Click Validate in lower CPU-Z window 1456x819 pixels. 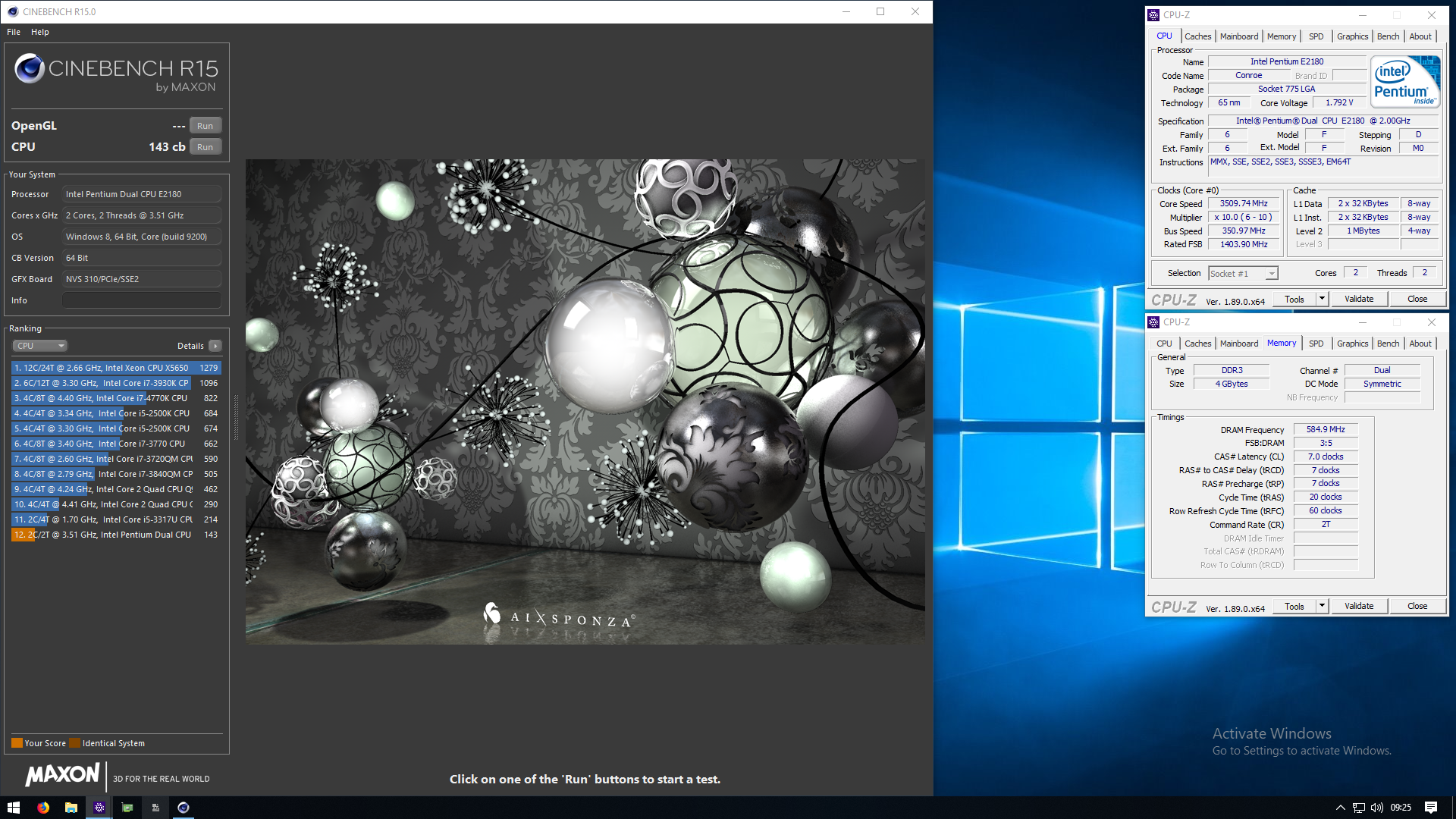(1358, 607)
